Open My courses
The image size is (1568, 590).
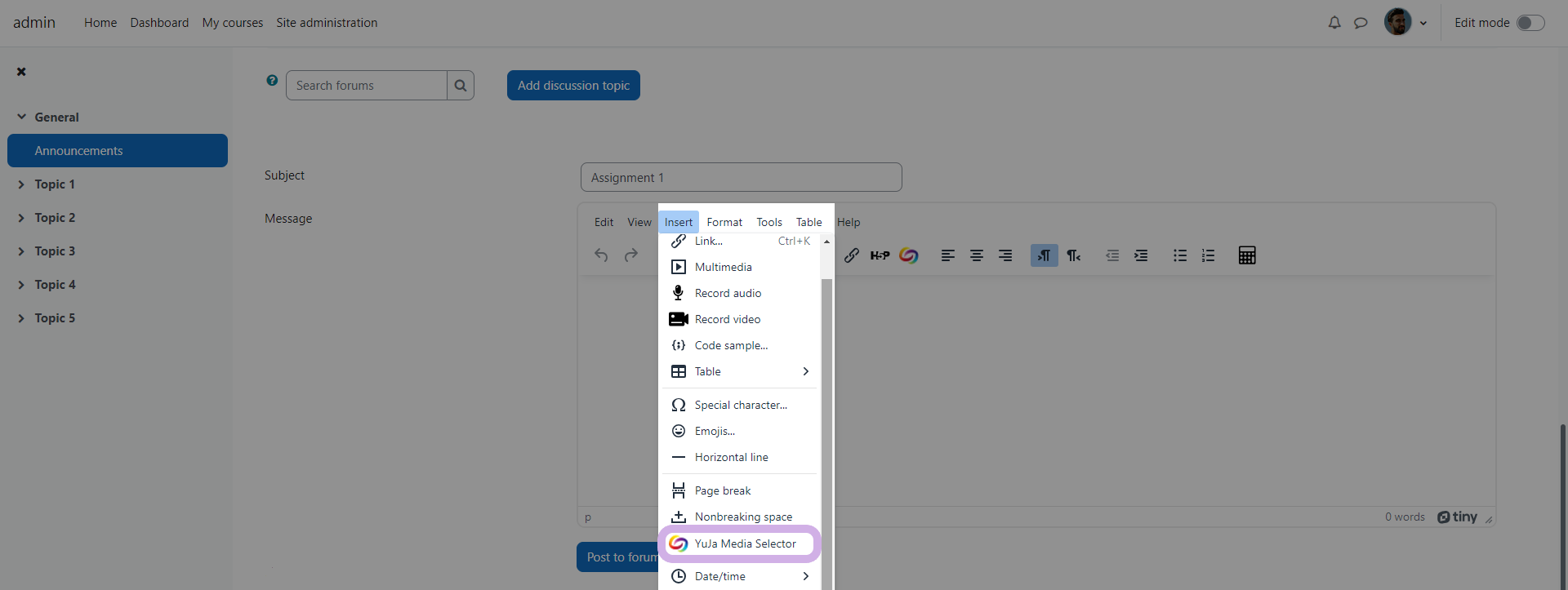pyautogui.click(x=233, y=23)
